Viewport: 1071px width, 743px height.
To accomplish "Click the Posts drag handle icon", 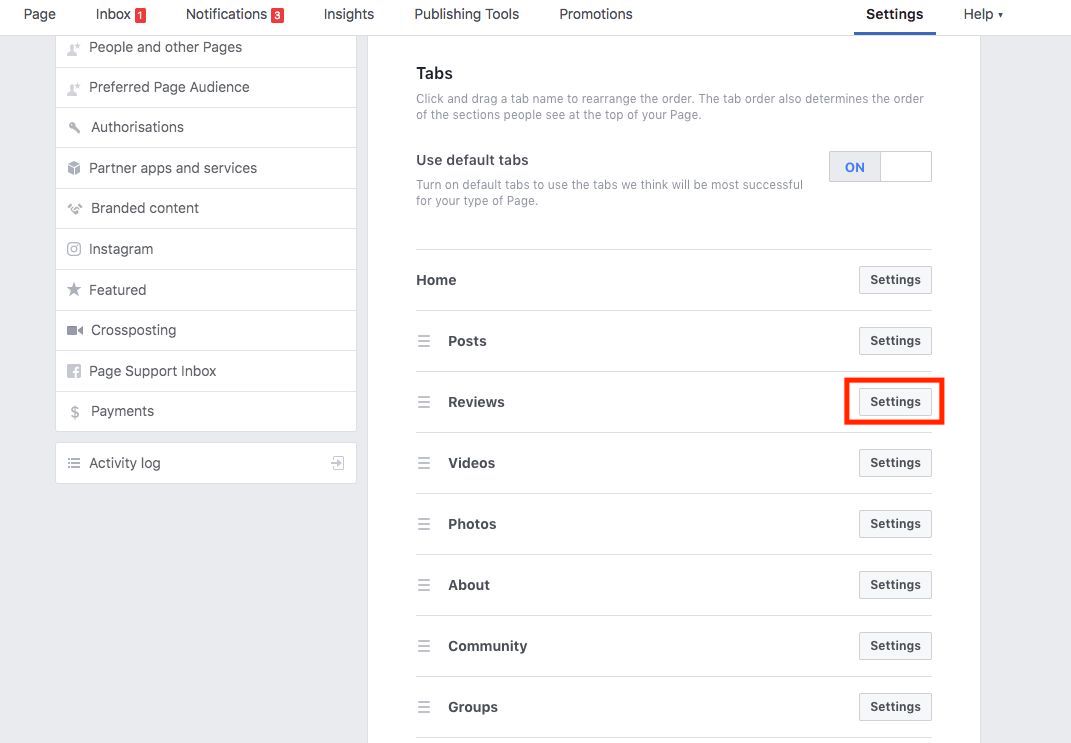I will tap(424, 341).
